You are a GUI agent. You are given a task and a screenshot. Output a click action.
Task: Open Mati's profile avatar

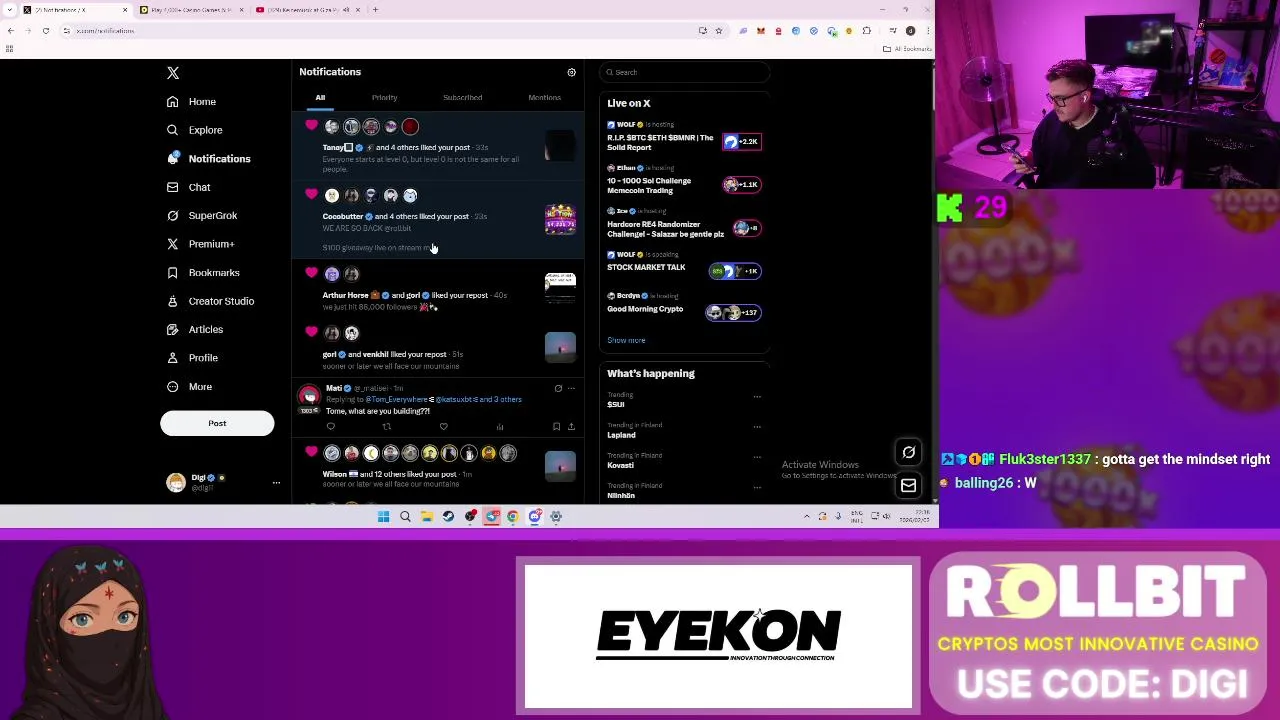click(309, 396)
